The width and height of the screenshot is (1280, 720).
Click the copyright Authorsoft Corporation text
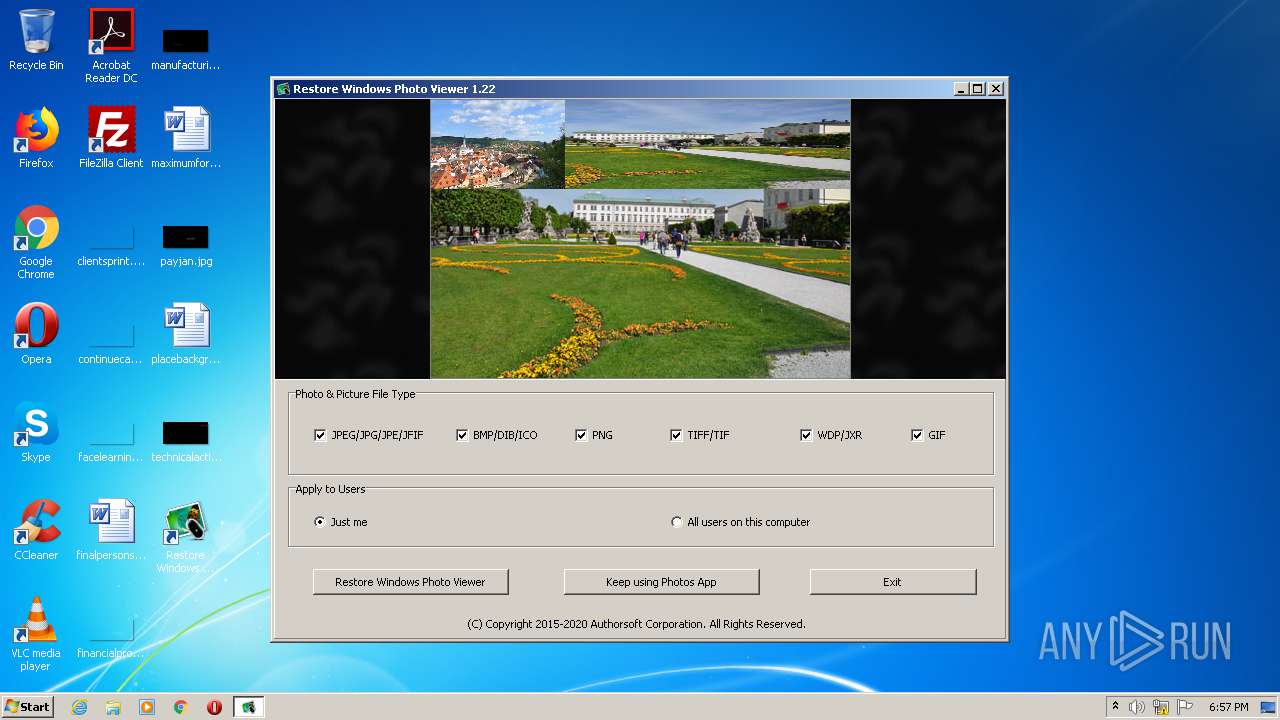[x=636, y=624]
